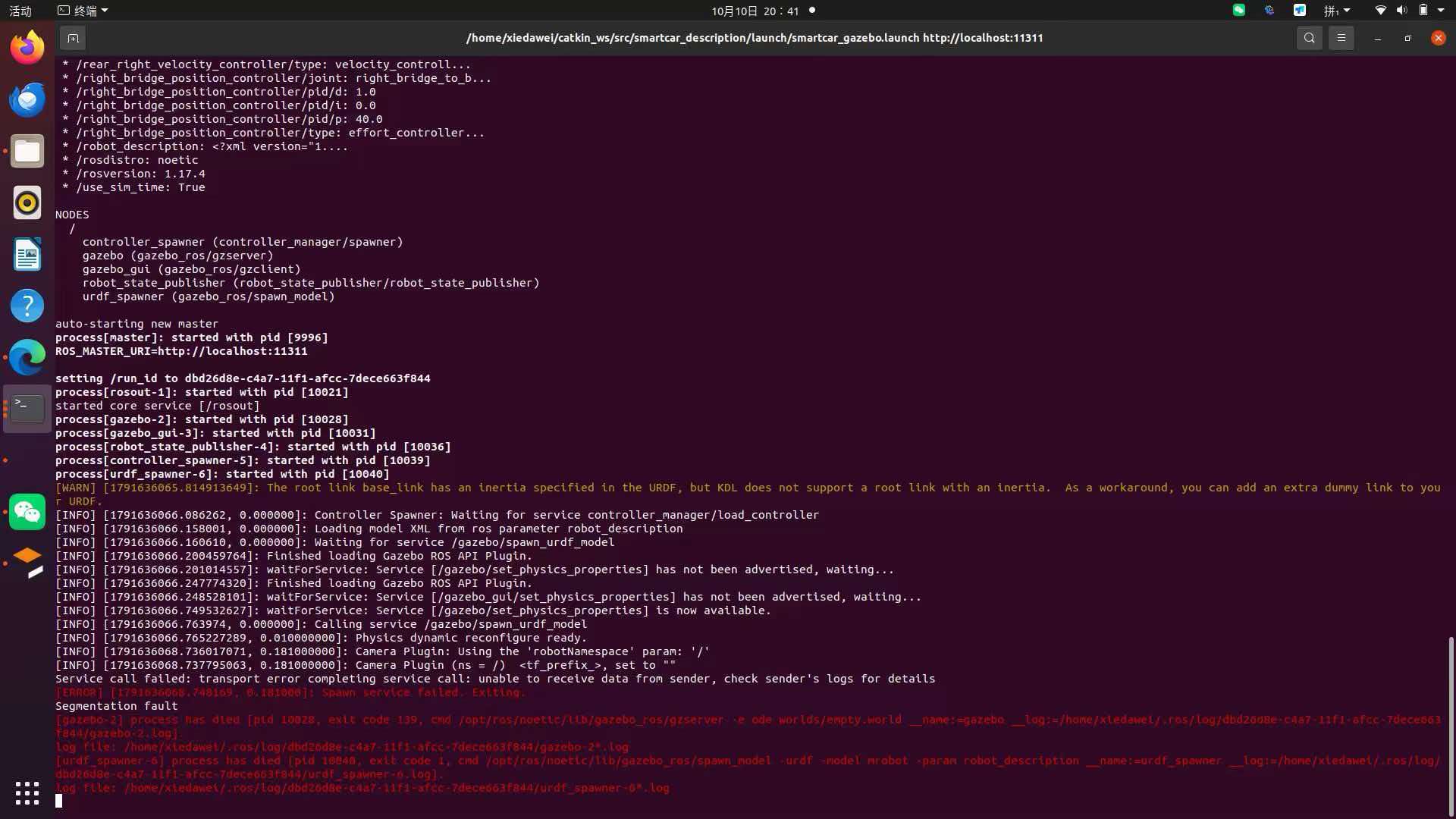
Task: Open LibreOffice Writer from the dock
Action: click(27, 254)
